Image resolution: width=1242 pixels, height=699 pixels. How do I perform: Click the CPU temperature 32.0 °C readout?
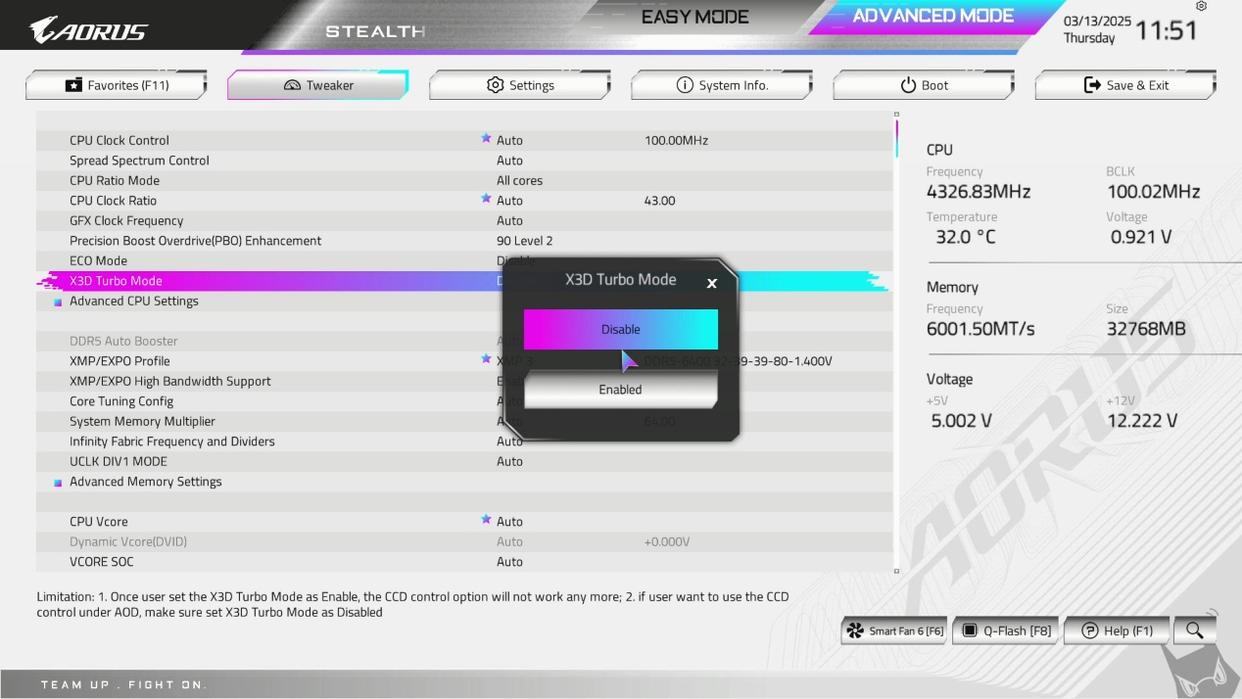point(965,237)
